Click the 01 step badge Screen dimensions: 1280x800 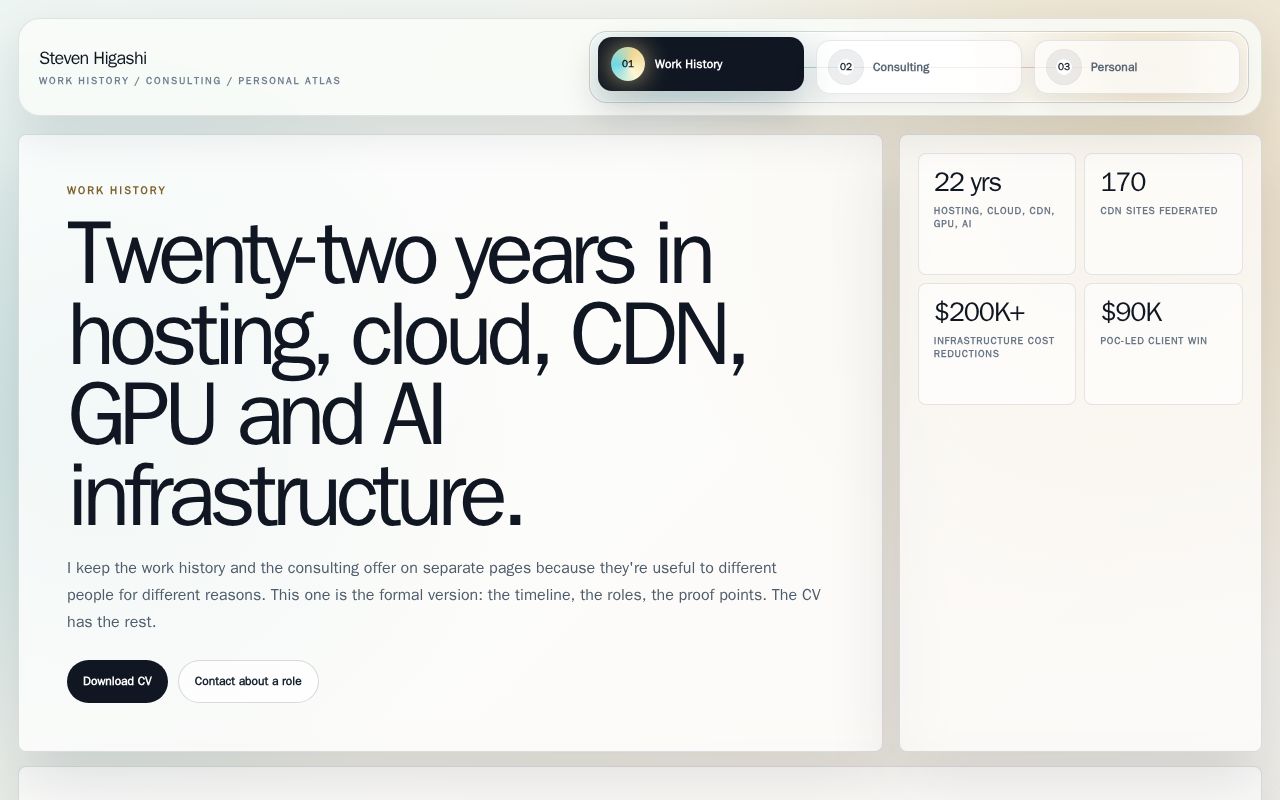tap(628, 64)
